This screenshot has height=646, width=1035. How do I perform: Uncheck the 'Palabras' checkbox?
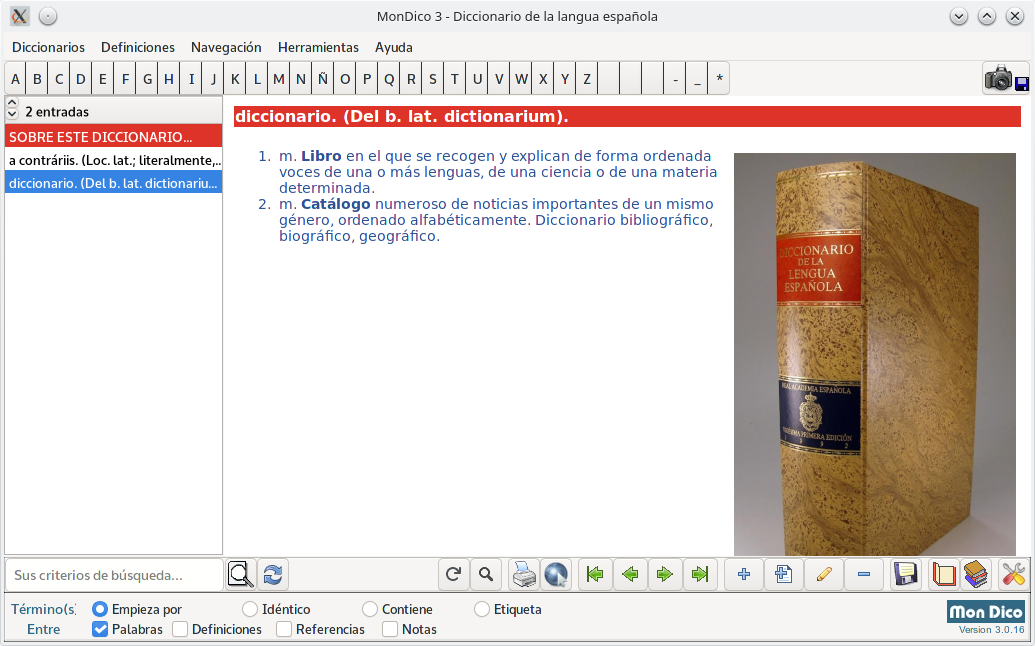point(100,630)
